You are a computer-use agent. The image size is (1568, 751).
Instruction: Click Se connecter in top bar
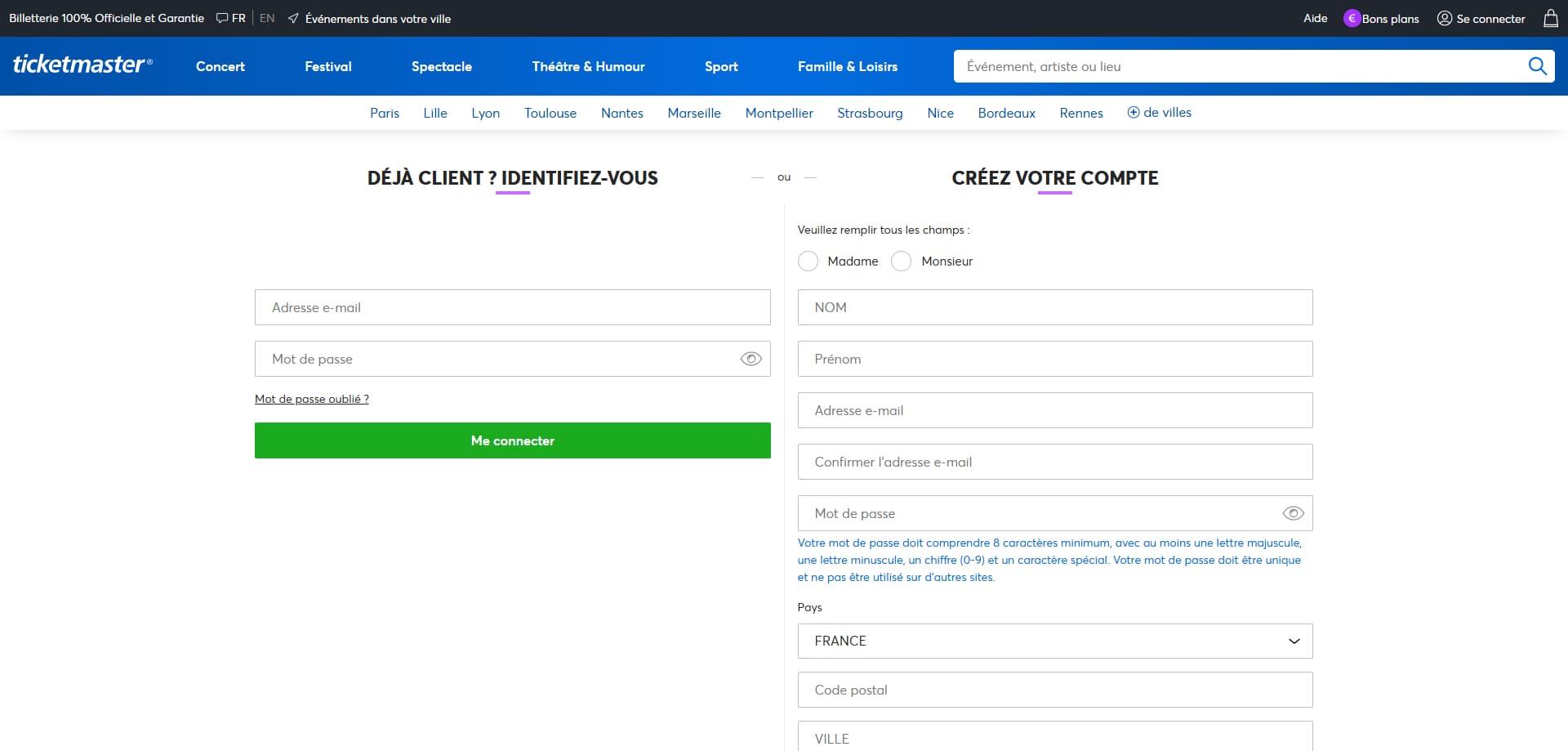1490,18
